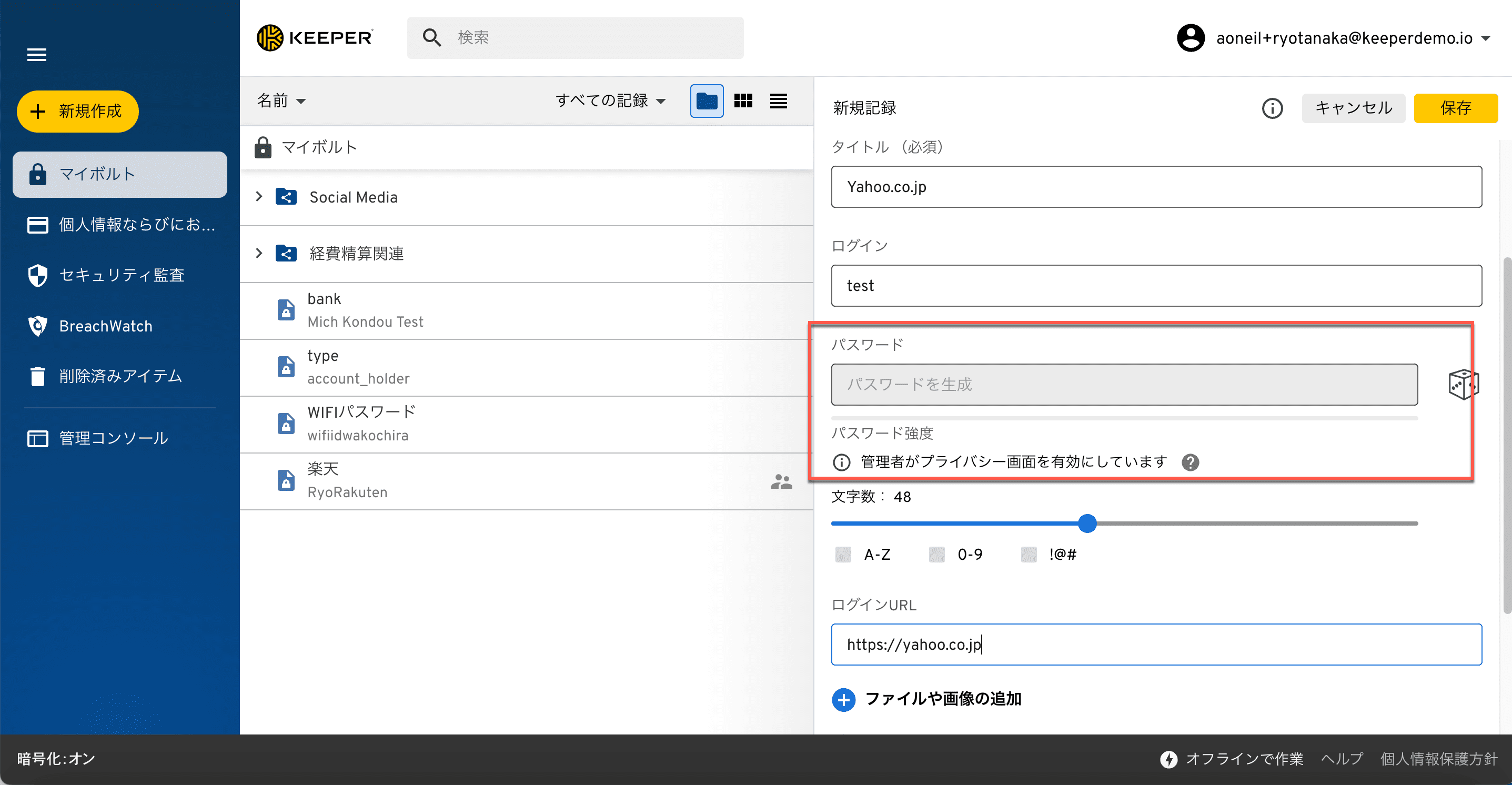The width and height of the screenshot is (1512, 785).
Task: Click the 保存 button
Action: tap(1455, 108)
